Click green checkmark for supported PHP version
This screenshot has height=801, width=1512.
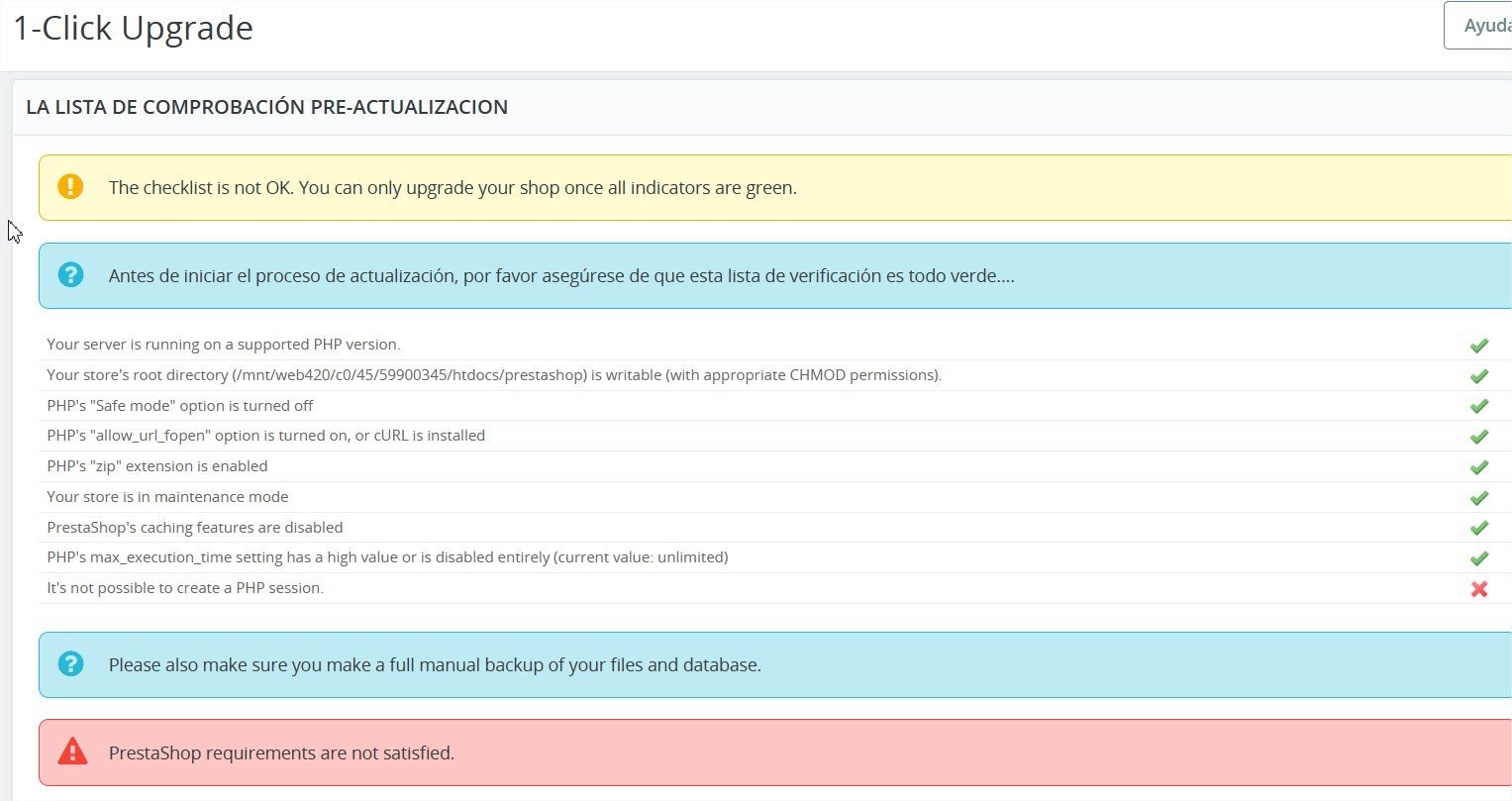[x=1479, y=346]
